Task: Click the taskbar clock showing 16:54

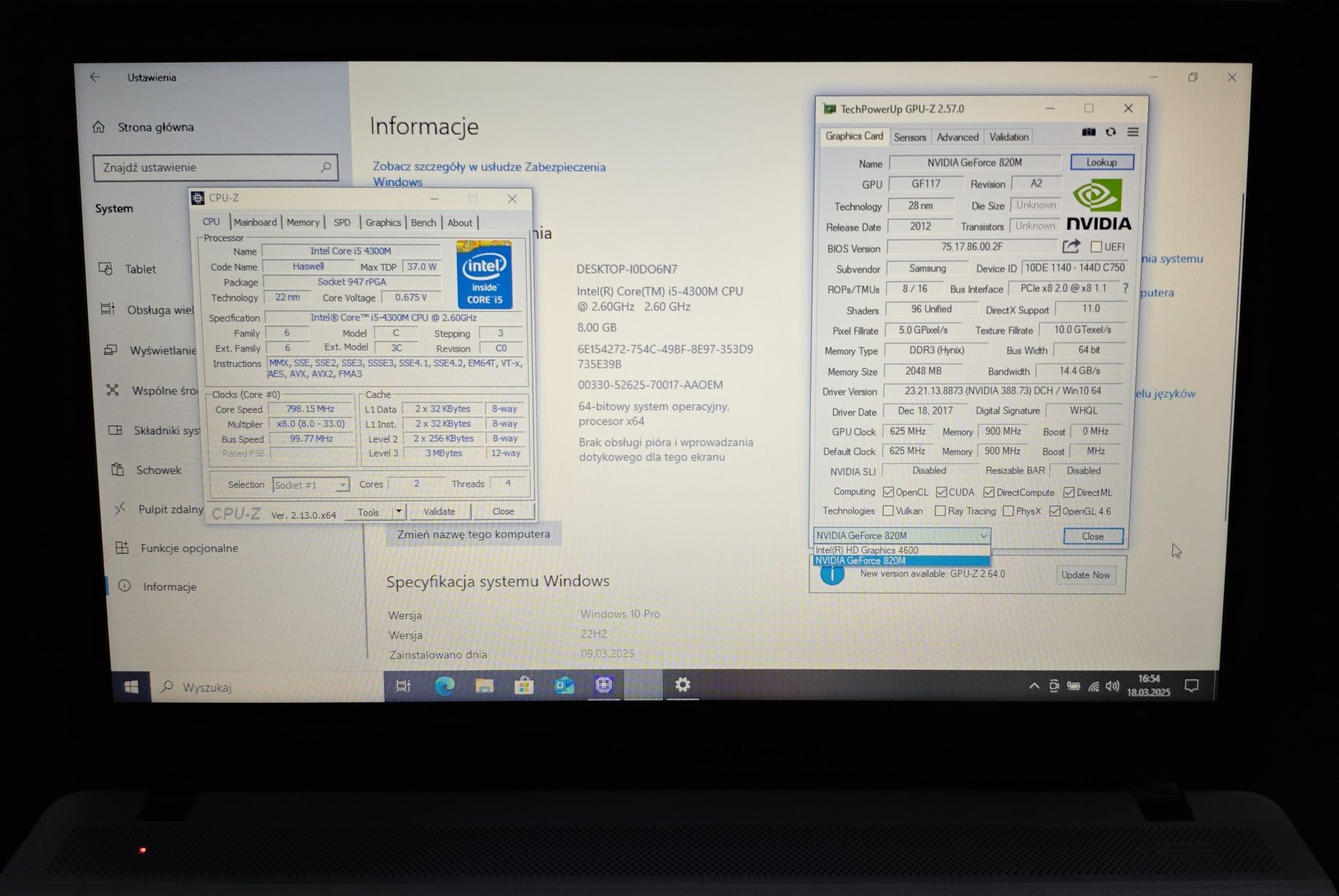Action: point(1149,685)
